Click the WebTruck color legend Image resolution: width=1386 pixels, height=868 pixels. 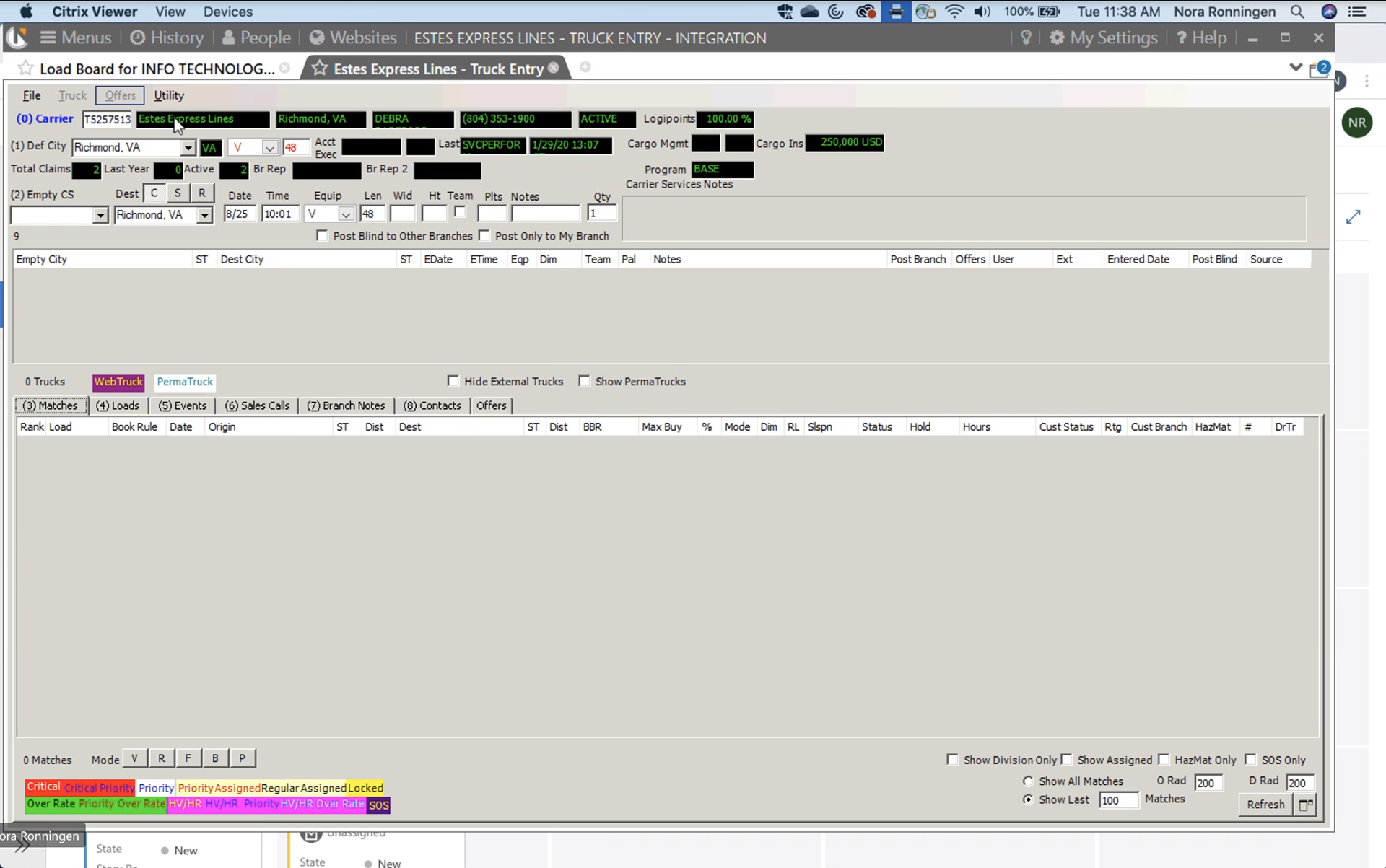[x=118, y=382]
